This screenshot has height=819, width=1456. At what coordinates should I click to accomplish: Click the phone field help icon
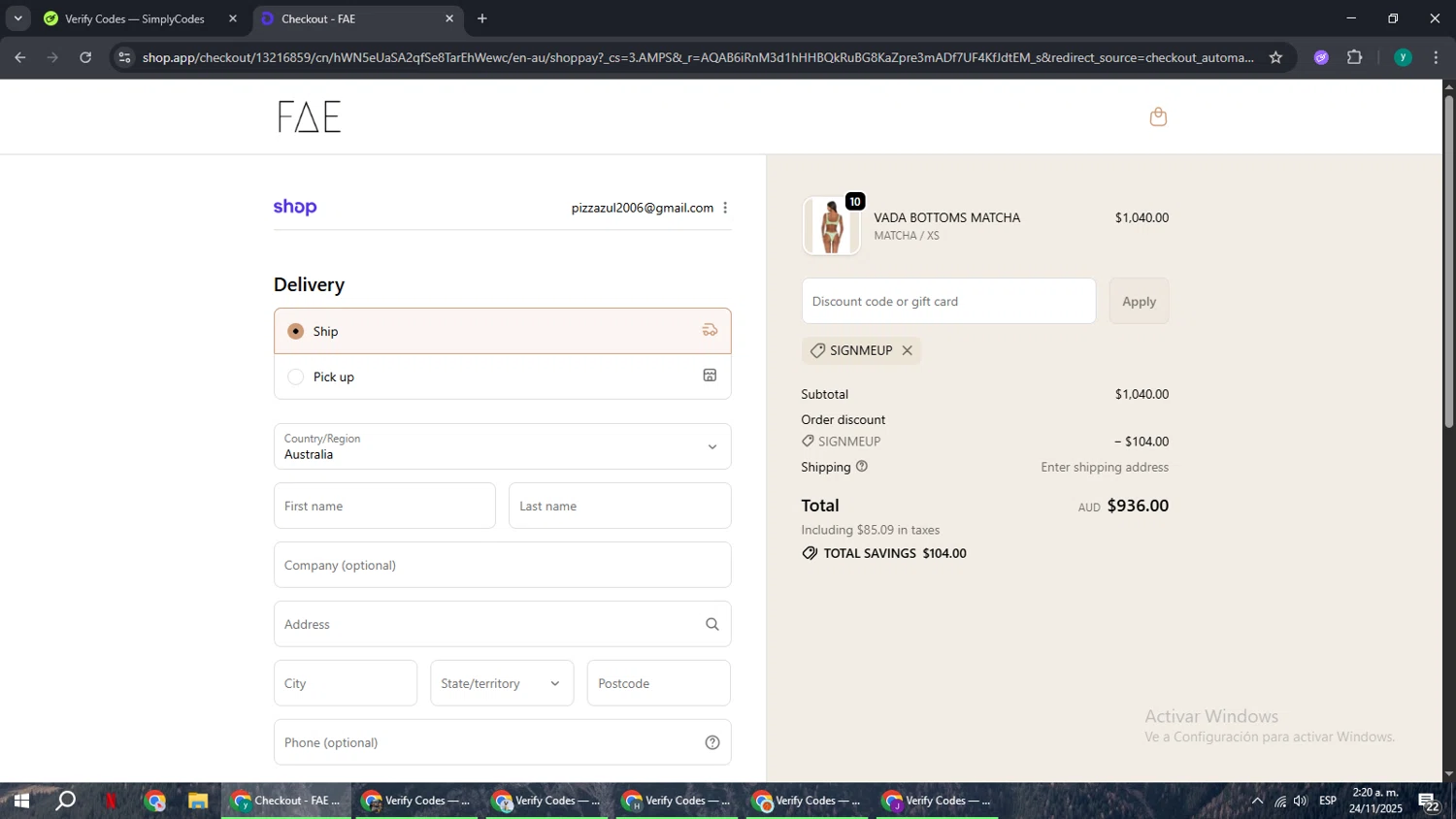tap(711, 742)
